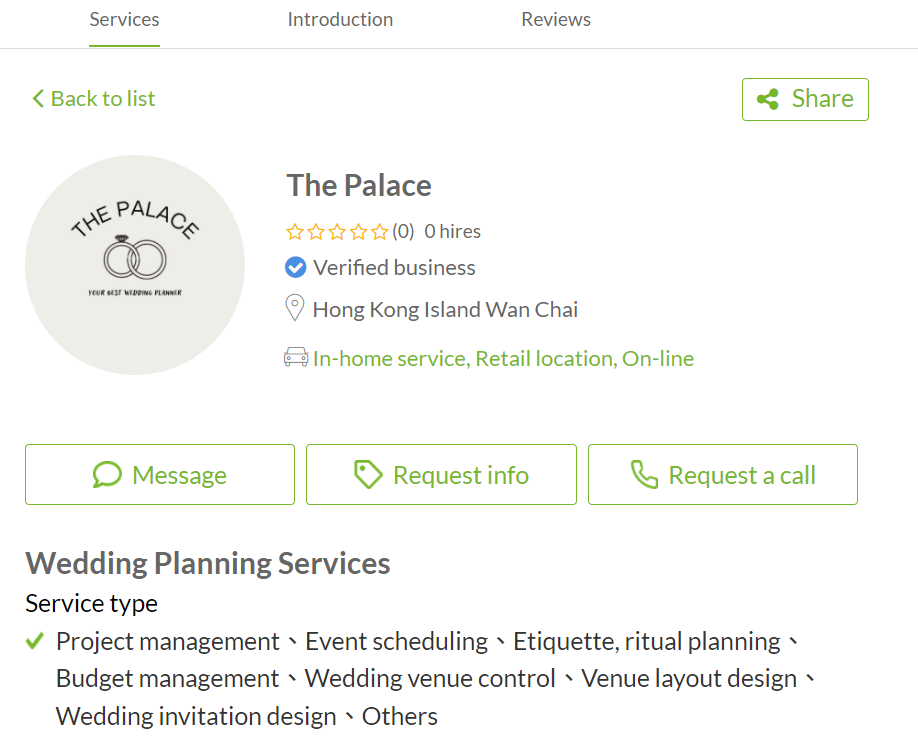Click the Share button
Viewport: 918px width, 745px height.
[805, 99]
